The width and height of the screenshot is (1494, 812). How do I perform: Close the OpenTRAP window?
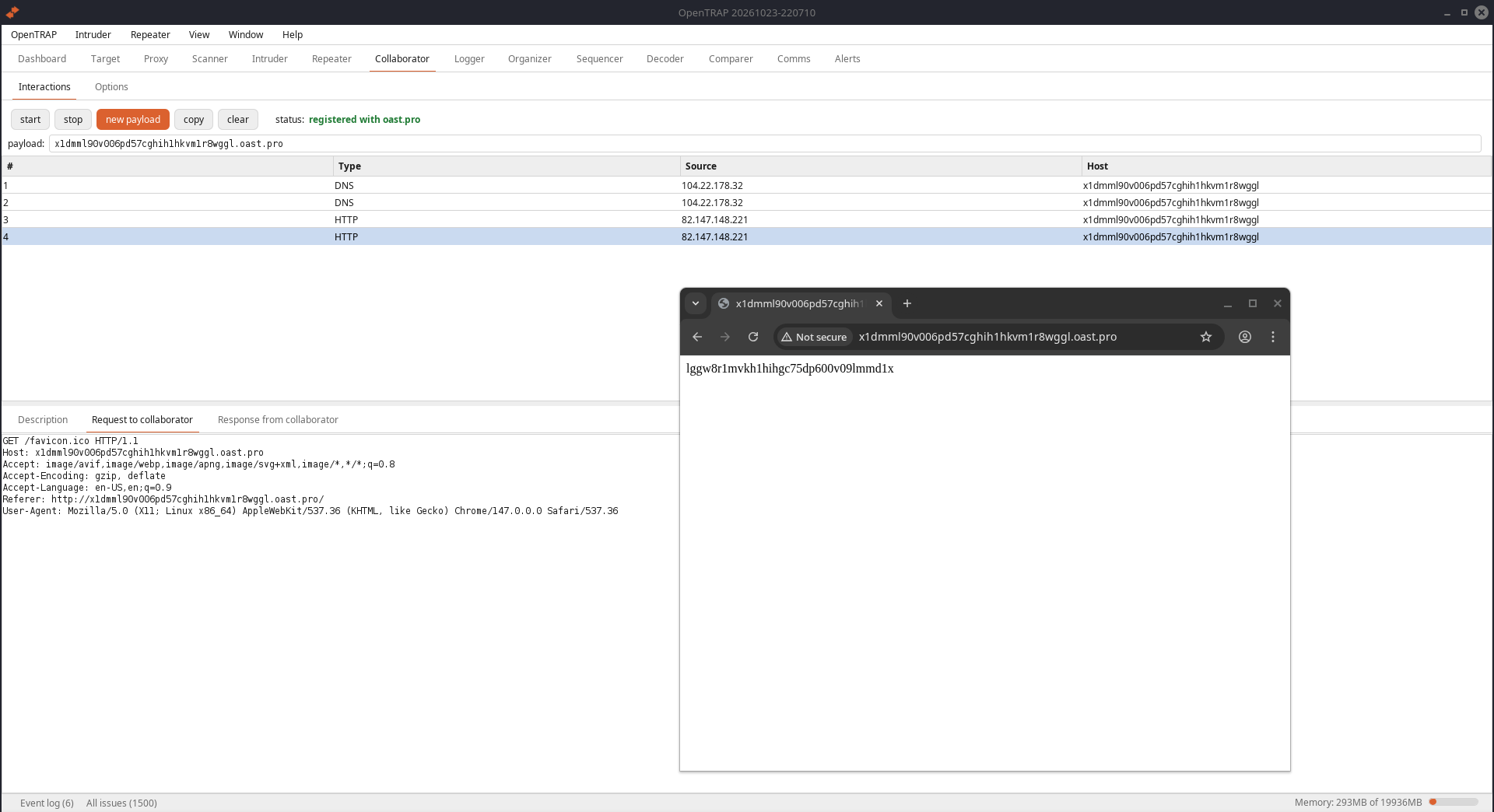[1482, 12]
